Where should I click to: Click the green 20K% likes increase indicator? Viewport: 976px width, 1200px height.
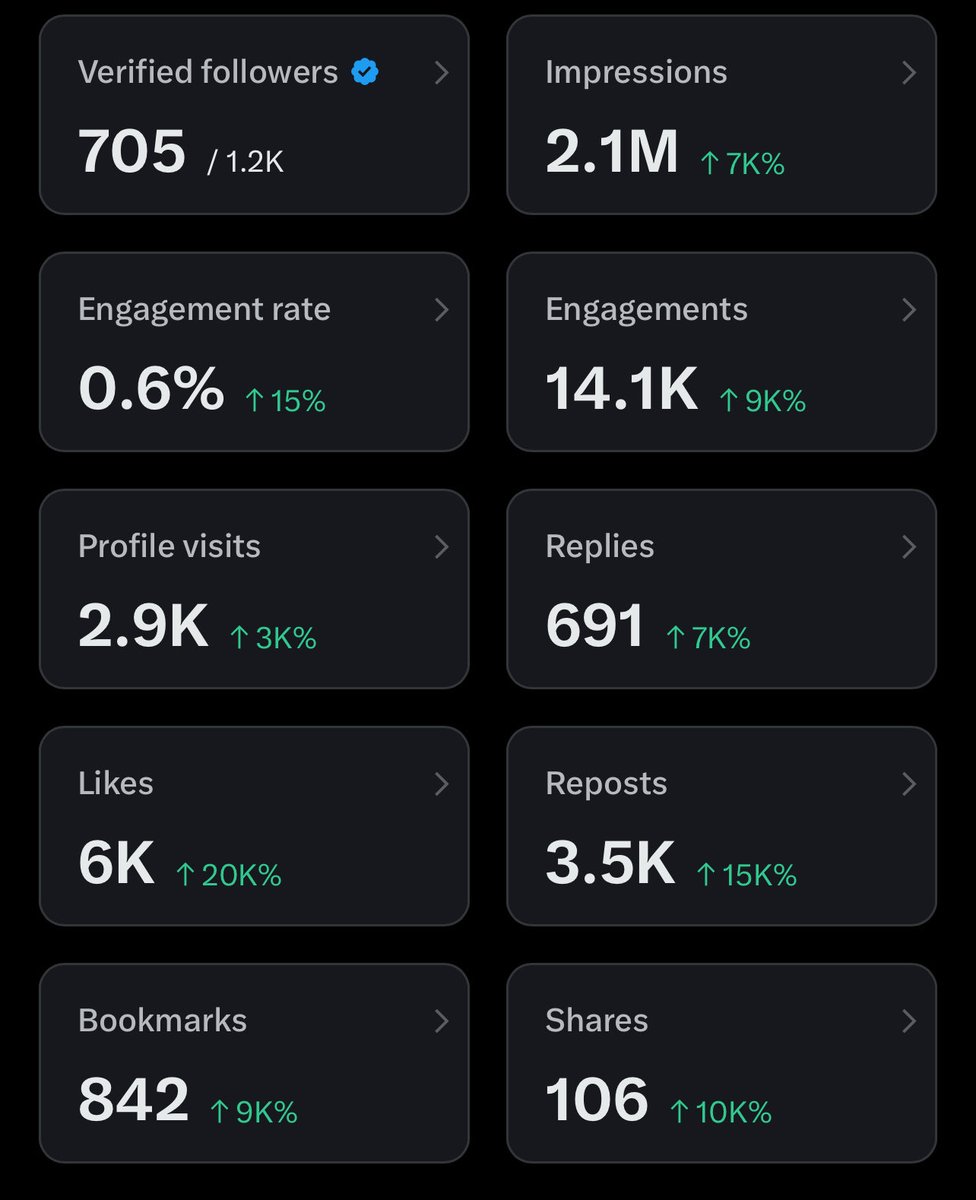click(x=228, y=876)
